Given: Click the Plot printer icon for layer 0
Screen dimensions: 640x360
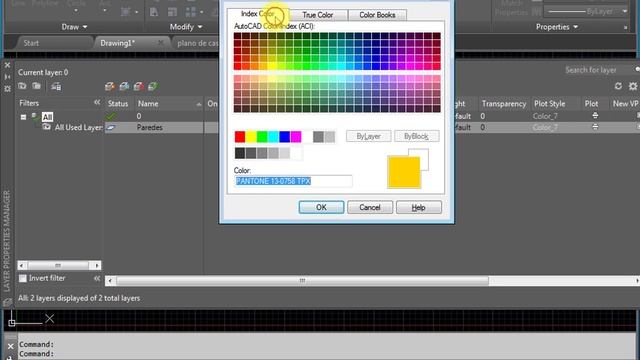Looking at the screenshot, I should tap(595, 116).
